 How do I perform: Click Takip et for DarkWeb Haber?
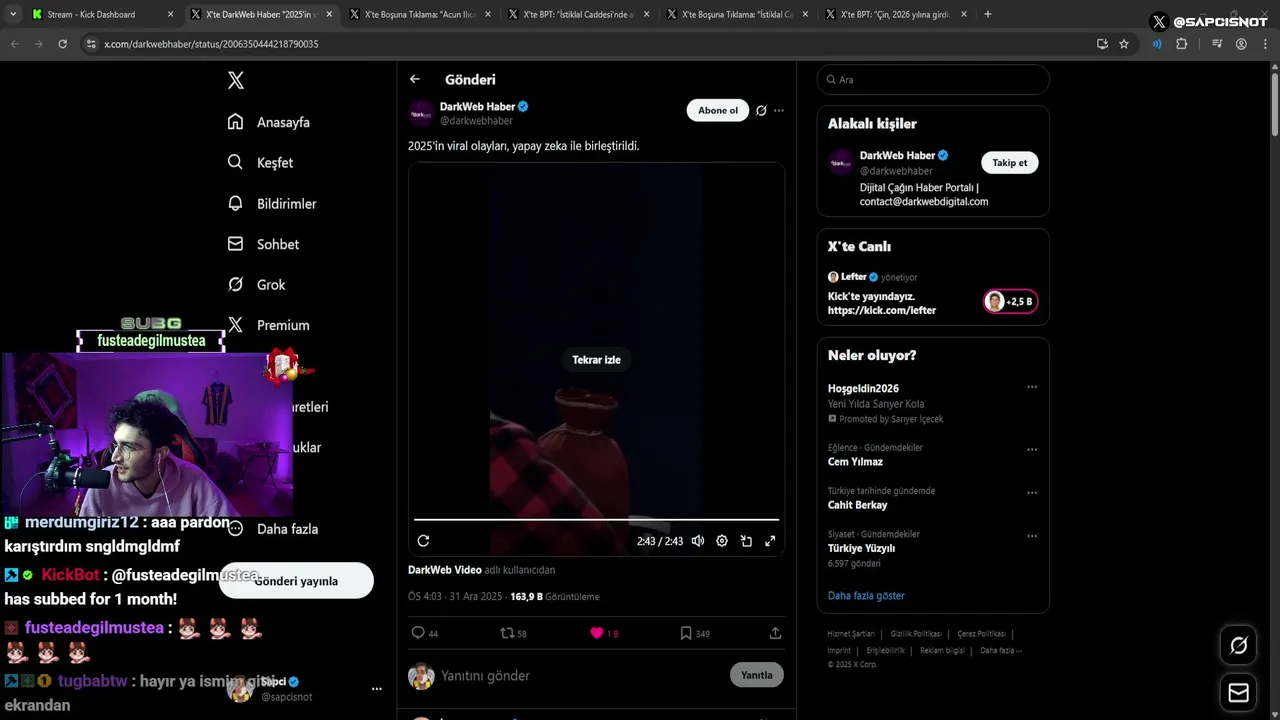1009,163
